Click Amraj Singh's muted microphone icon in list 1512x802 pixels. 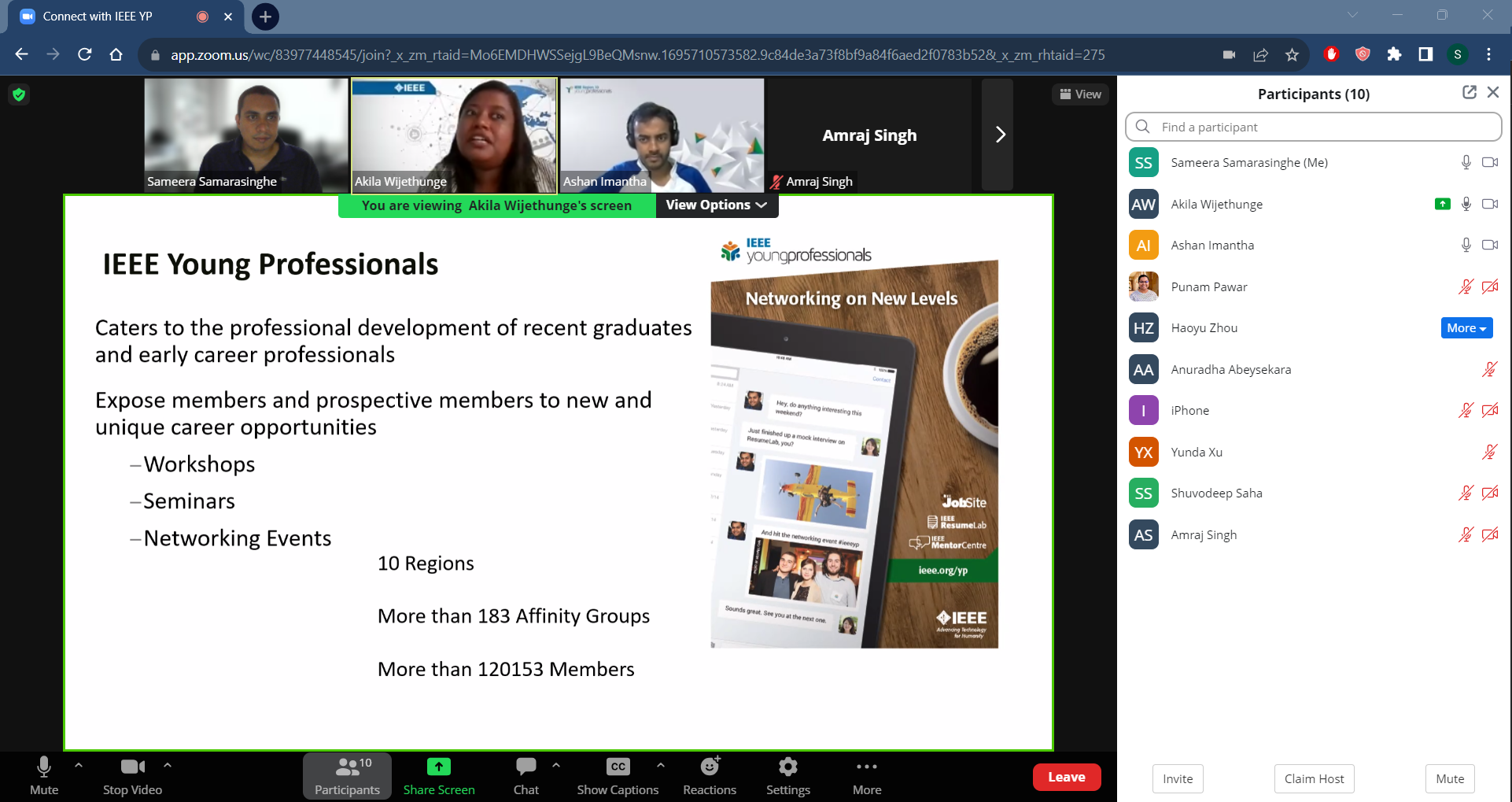[1466, 534]
